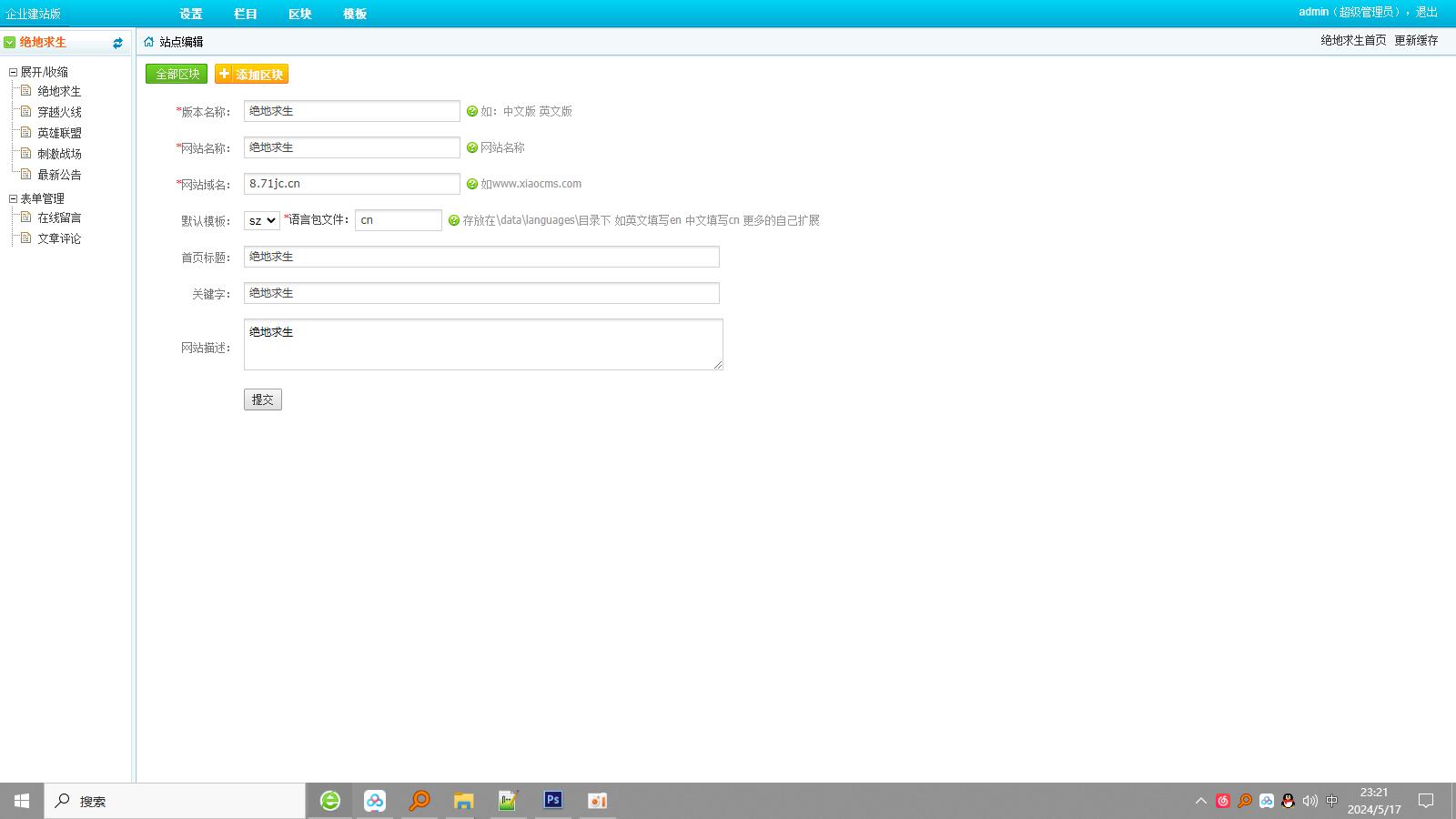Collapse the 表单管理 tree section
Viewport: 1456px width, 819px height.
[14, 198]
